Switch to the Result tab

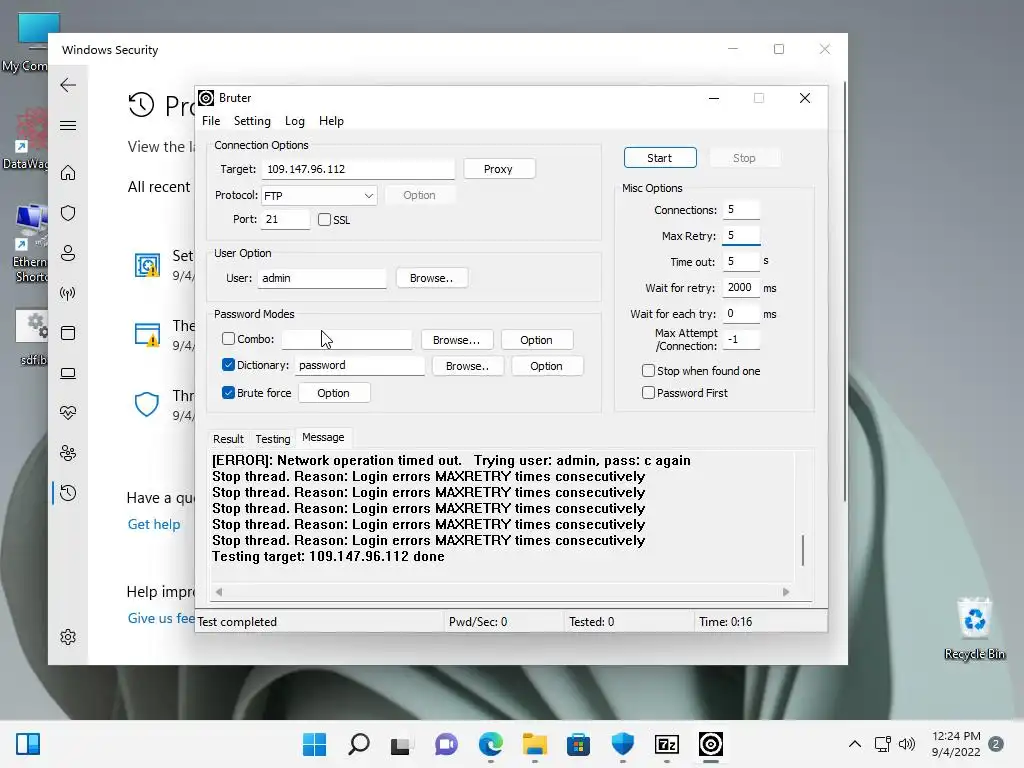pyautogui.click(x=228, y=439)
